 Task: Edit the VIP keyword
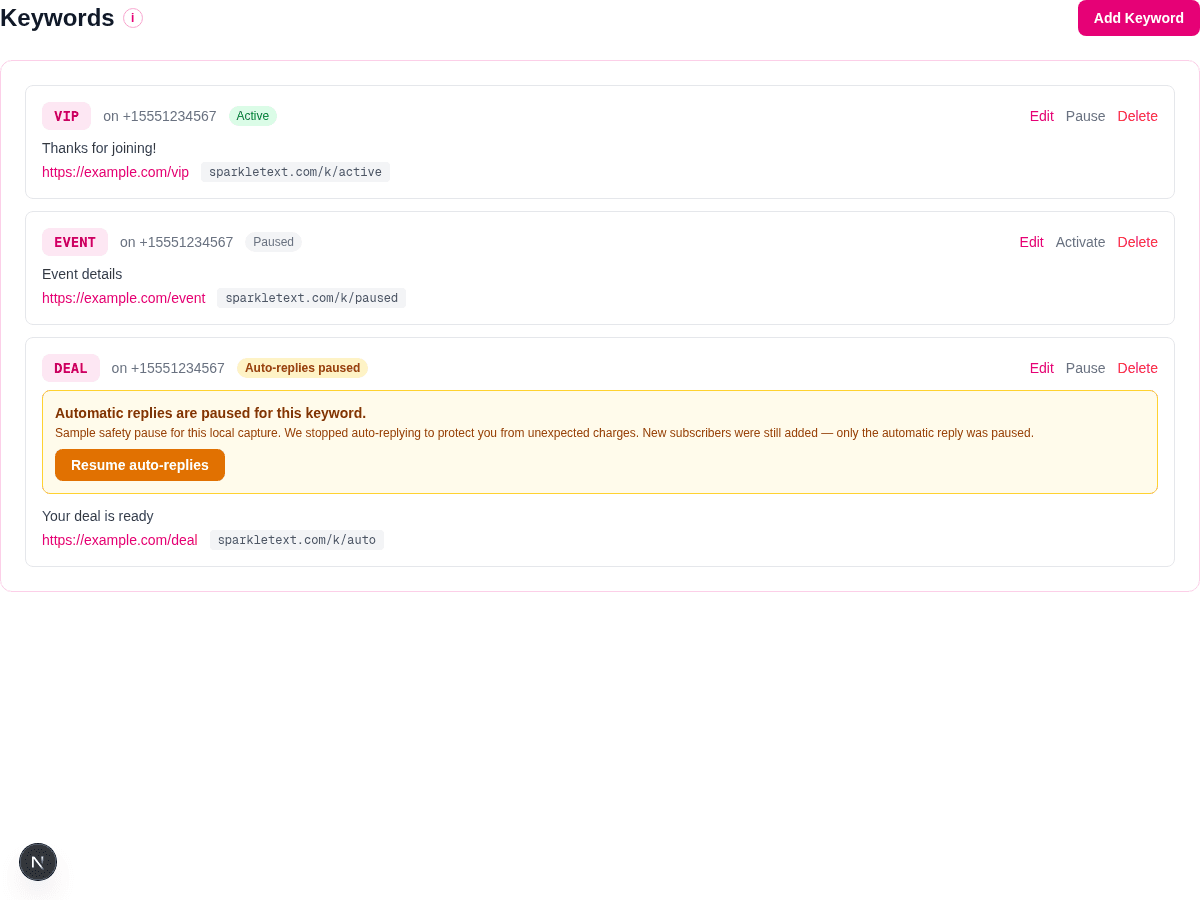[x=1042, y=116]
